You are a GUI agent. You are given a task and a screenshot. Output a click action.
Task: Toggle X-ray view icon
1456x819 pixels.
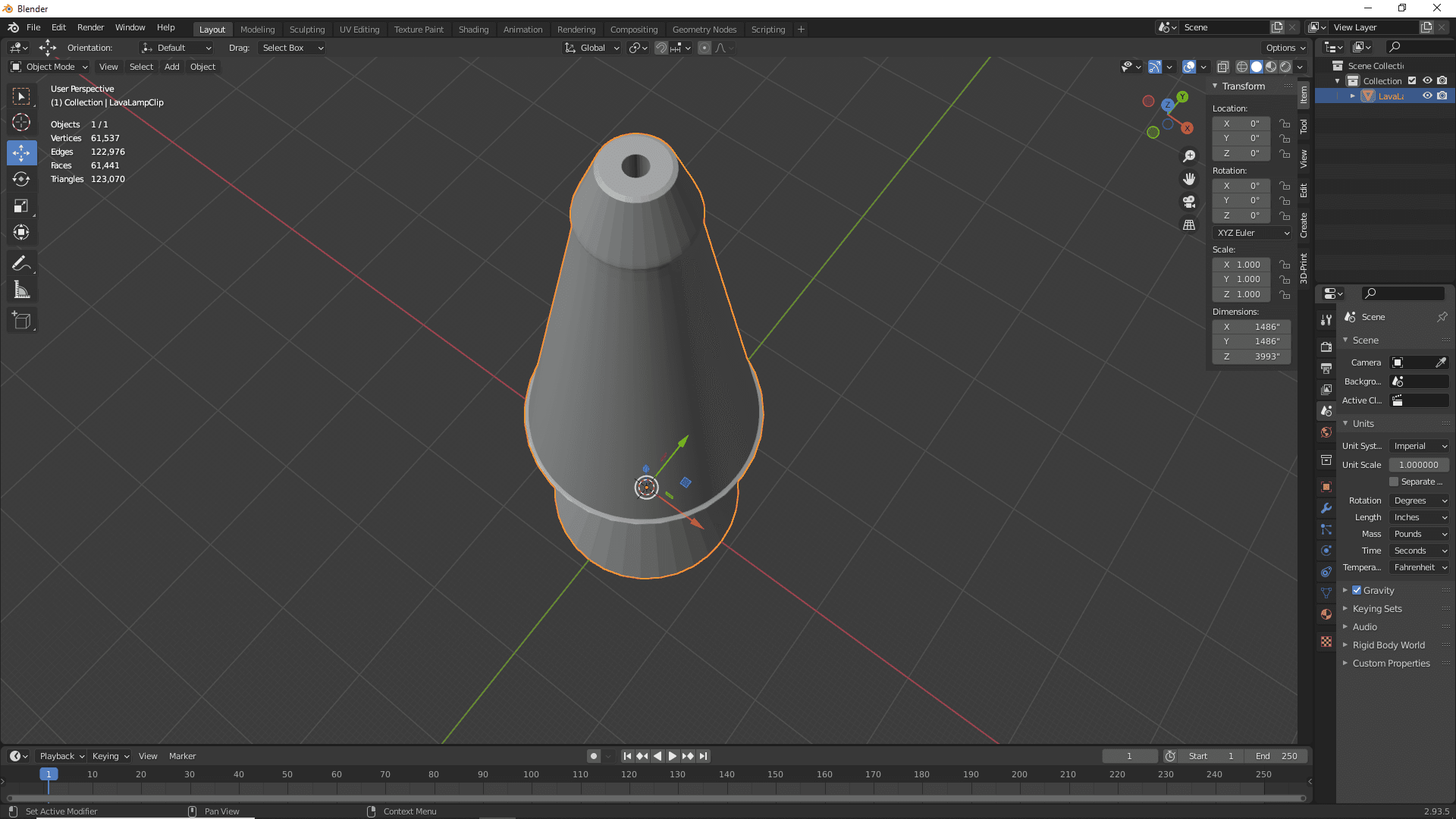click(1222, 67)
